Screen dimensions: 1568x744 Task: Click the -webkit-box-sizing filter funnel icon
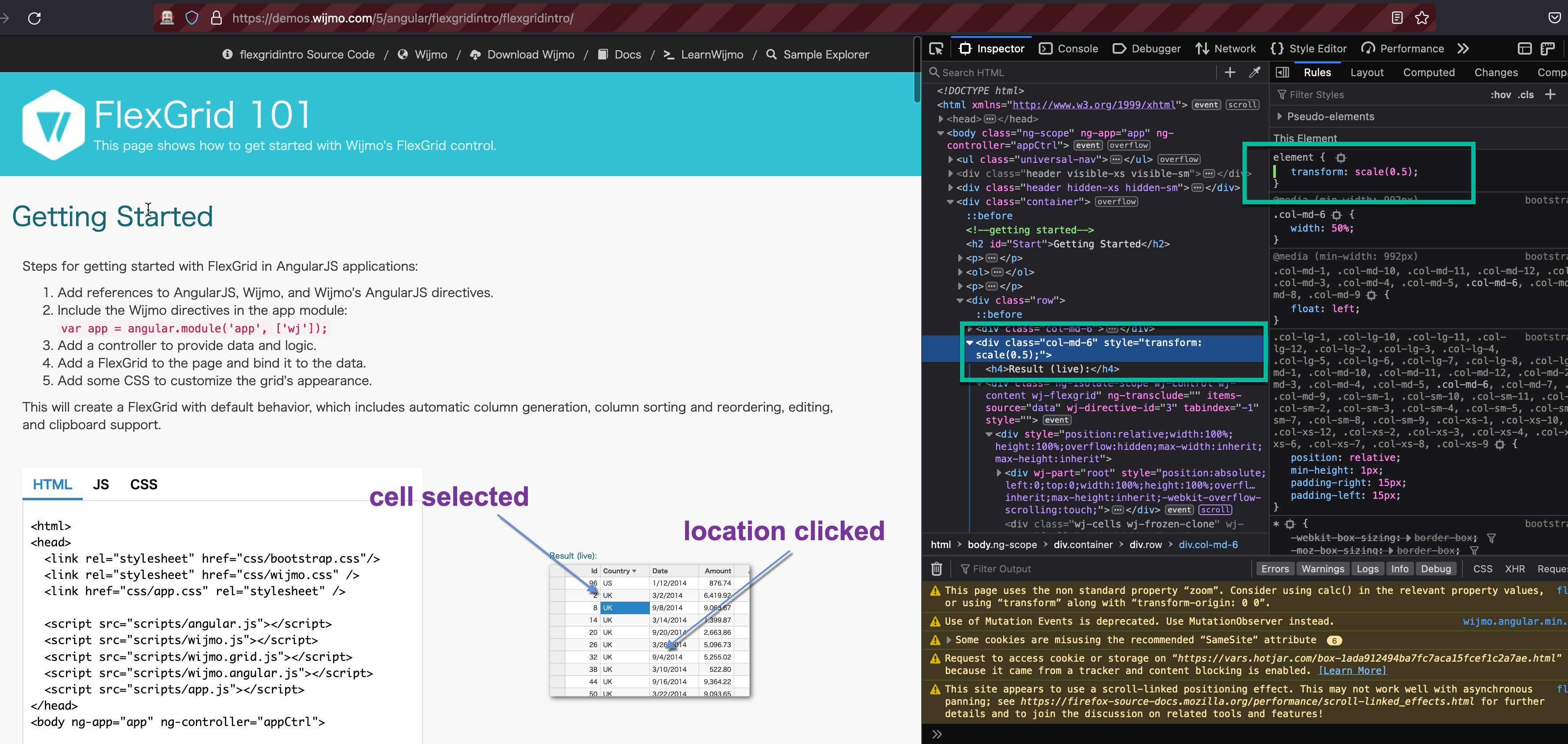click(x=1491, y=538)
